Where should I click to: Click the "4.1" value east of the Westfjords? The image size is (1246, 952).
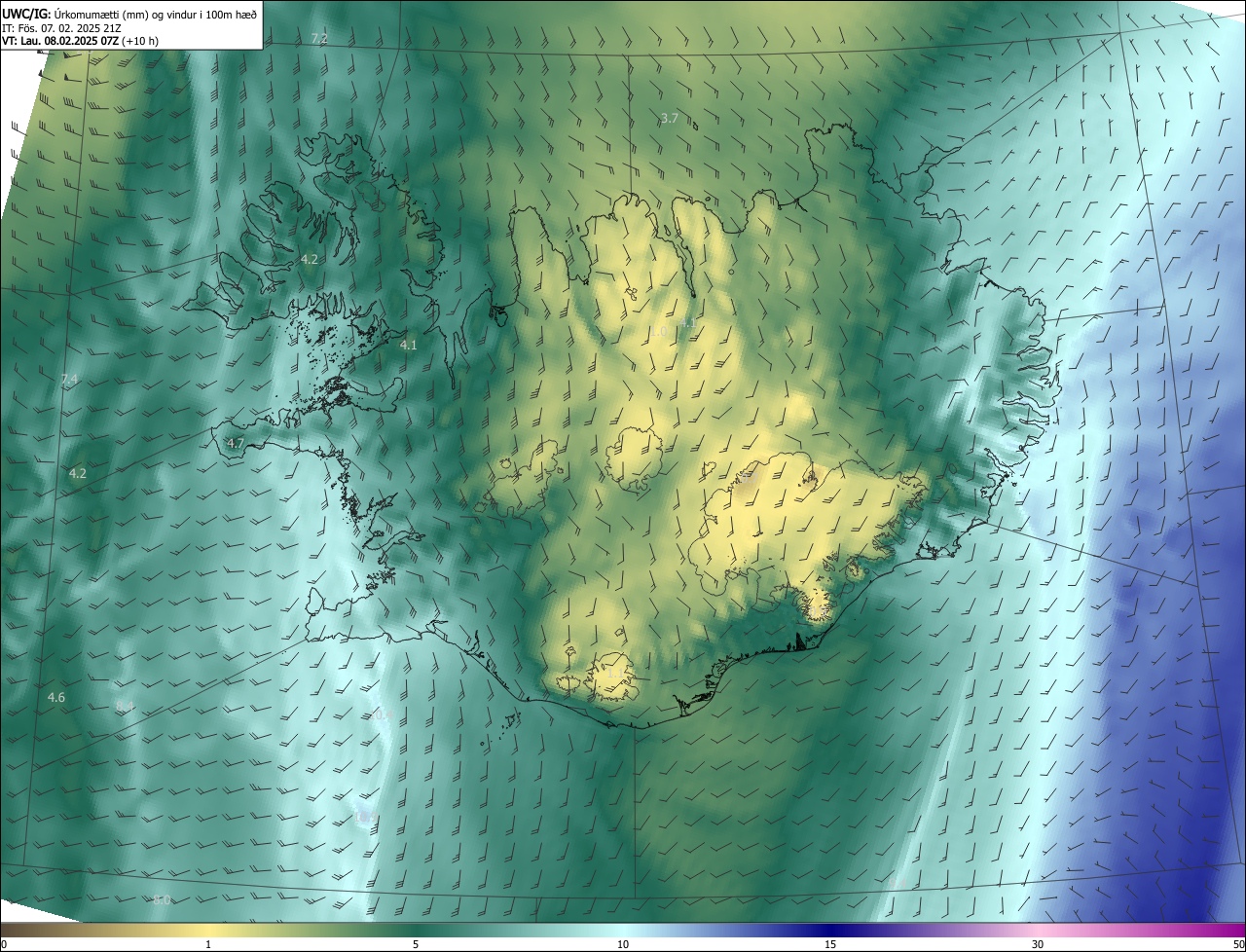[x=409, y=346]
